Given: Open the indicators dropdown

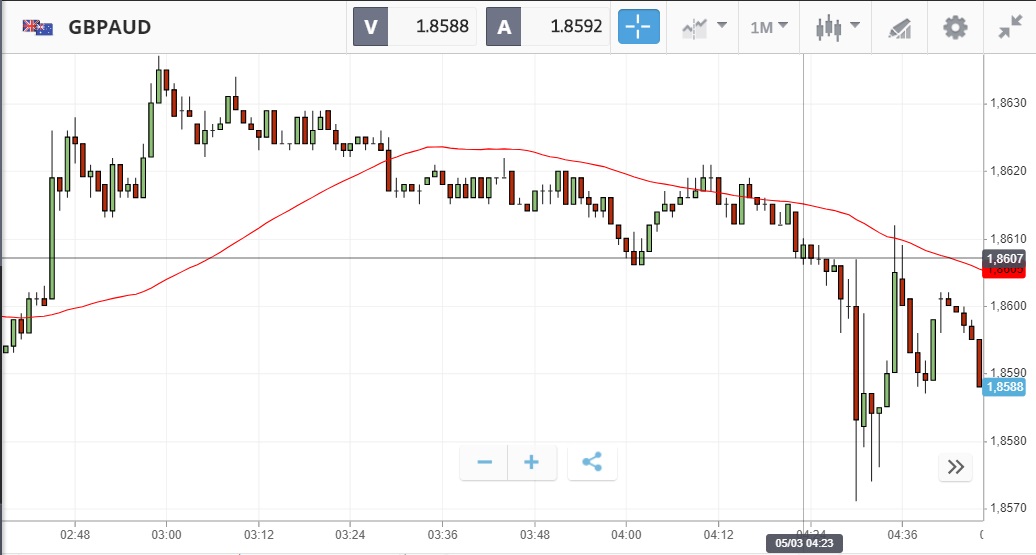Looking at the screenshot, I should coord(703,27).
